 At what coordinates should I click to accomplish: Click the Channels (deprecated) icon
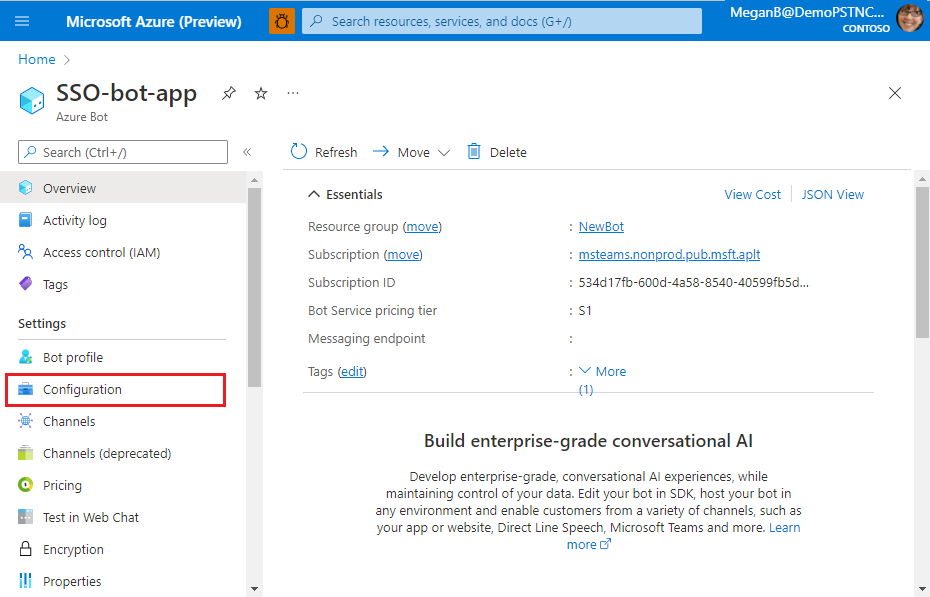(x=26, y=453)
